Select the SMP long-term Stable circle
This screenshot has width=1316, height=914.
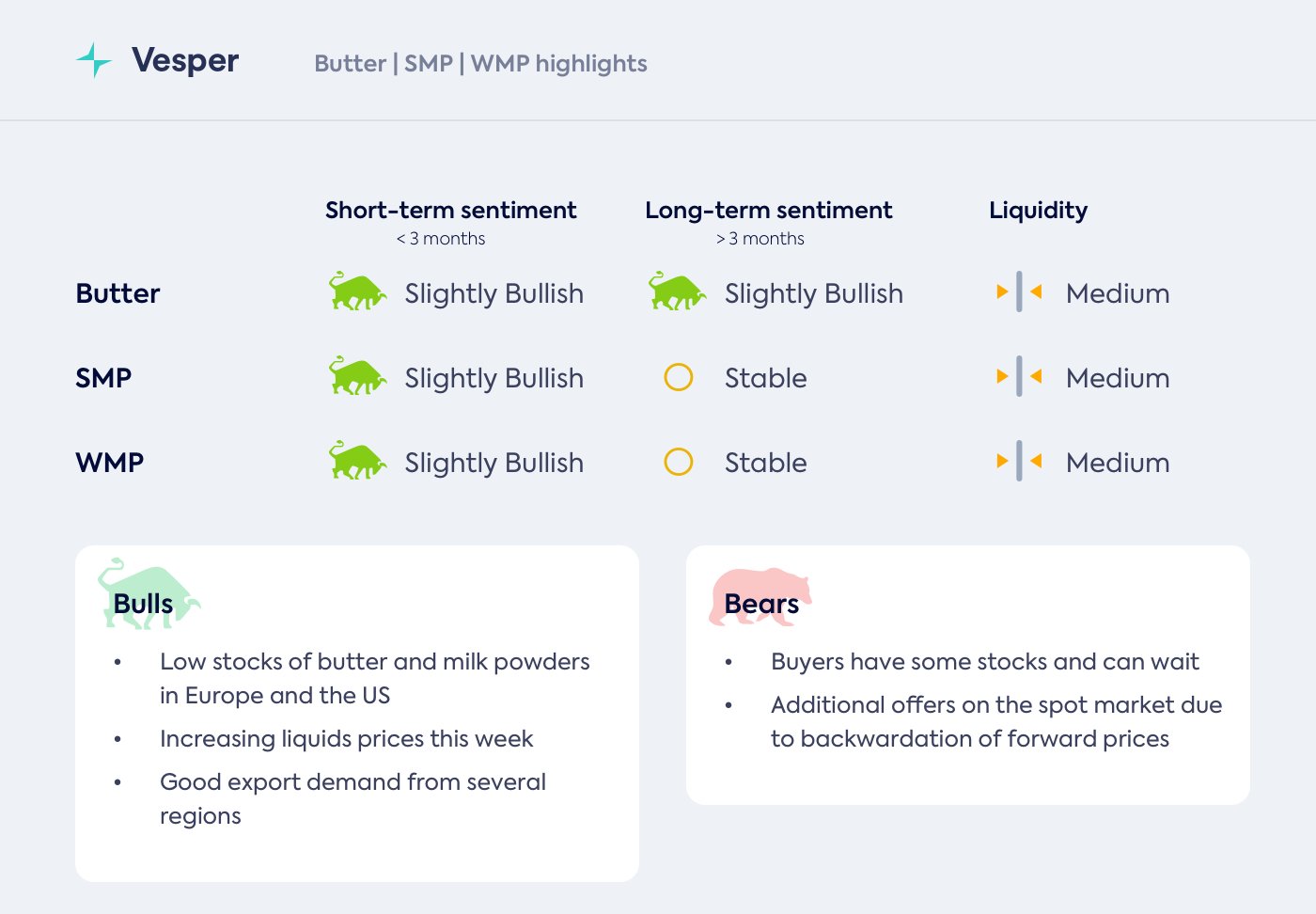[678, 377]
